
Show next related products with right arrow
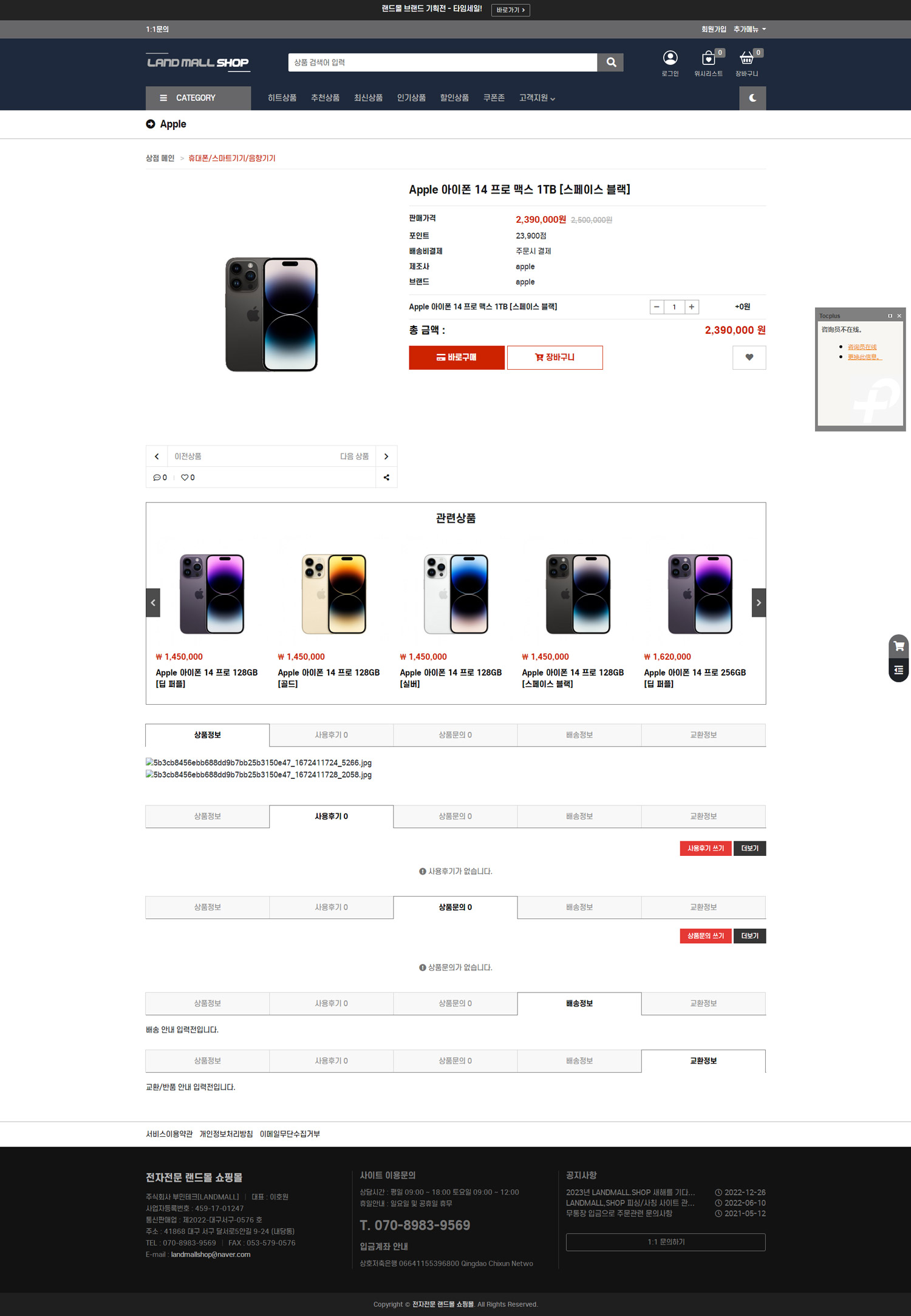tap(759, 603)
